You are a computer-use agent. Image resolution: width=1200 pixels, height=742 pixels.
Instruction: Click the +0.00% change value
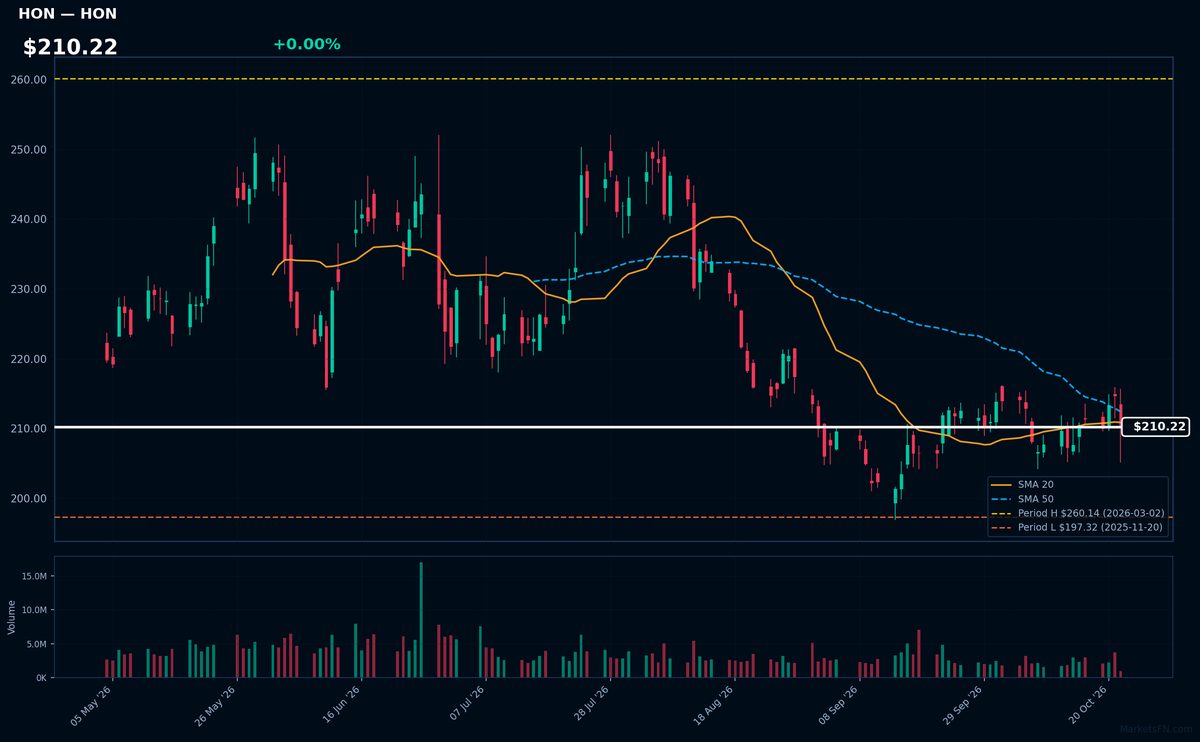click(306, 44)
